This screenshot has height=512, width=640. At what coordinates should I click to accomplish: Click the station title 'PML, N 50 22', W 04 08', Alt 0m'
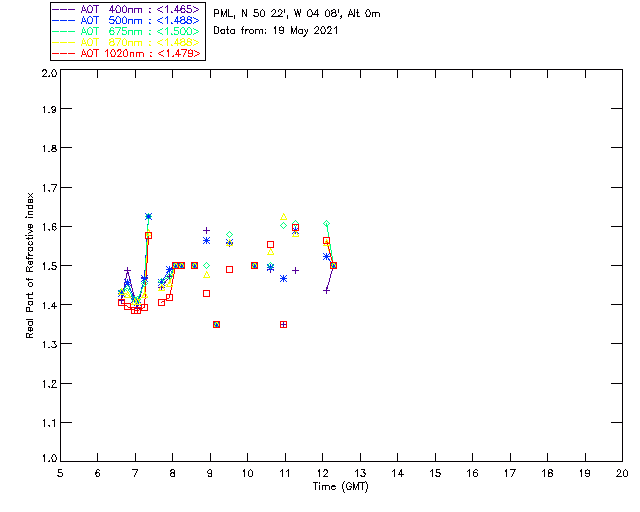pos(297,13)
